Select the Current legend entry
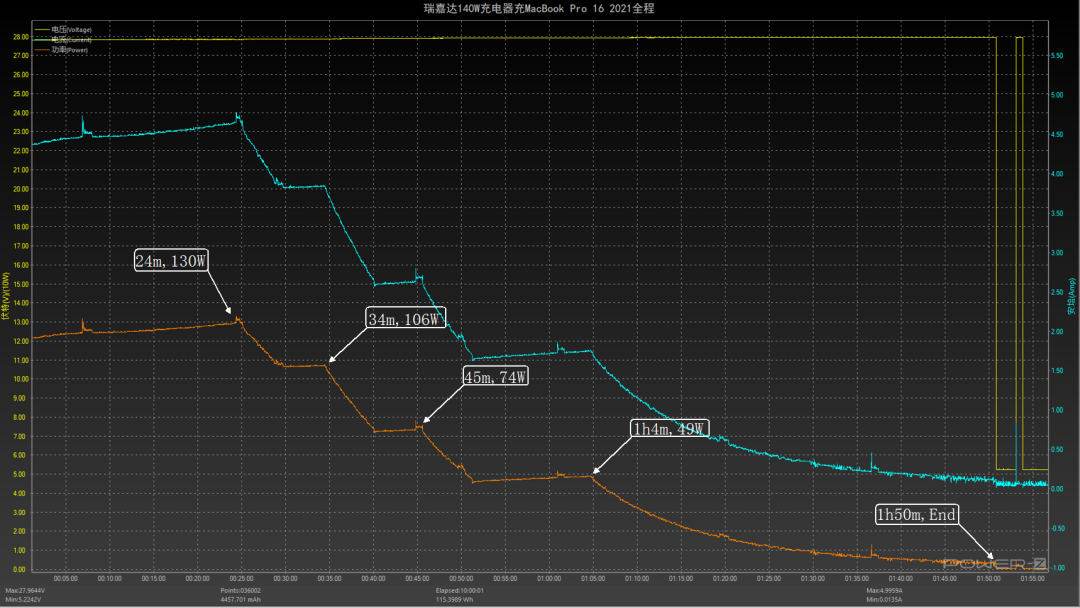1080x608 pixels. tap(63, 40)
